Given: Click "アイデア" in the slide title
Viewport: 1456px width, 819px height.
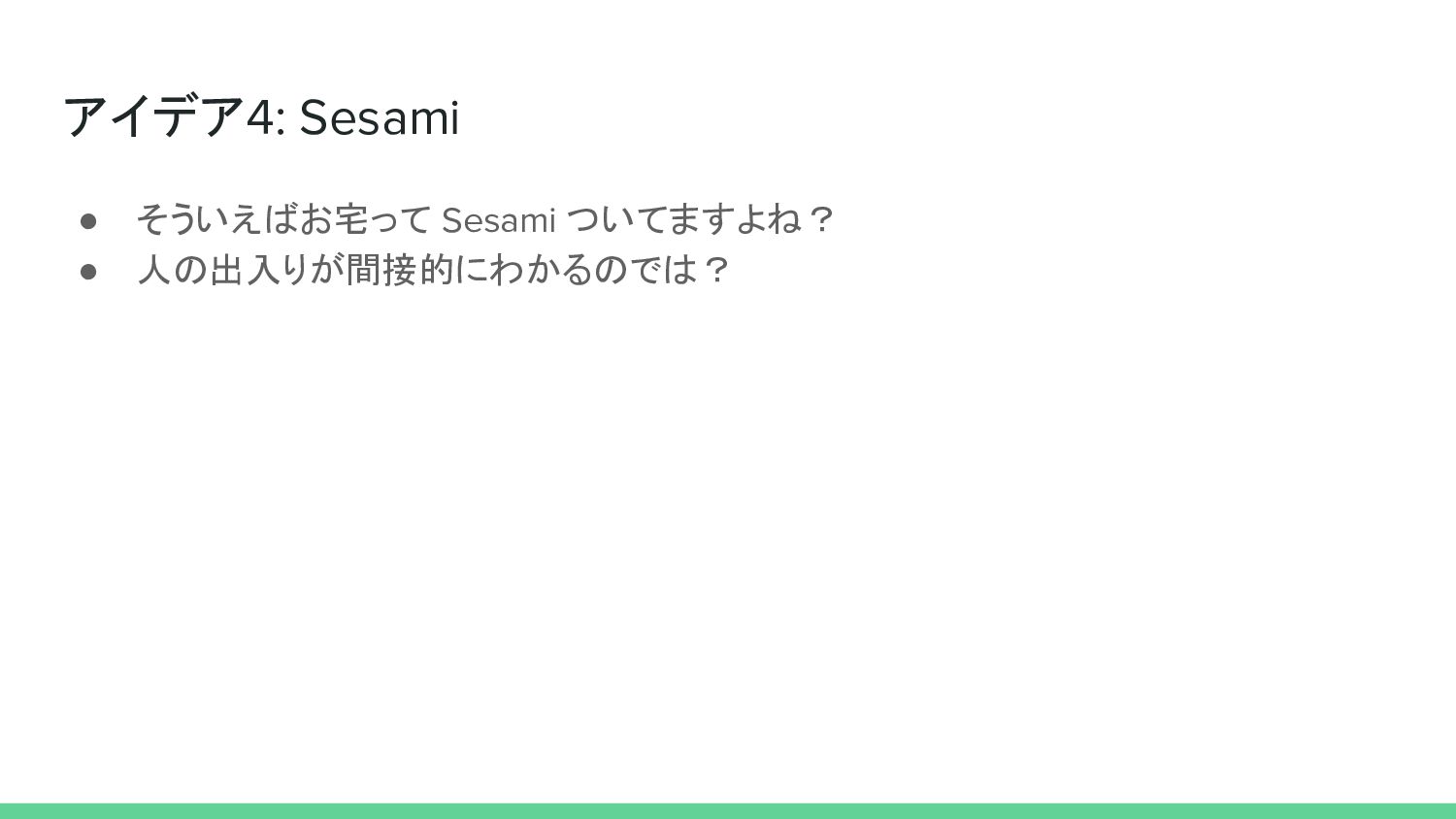Looking at the screenshot, I should click(x=153, y=117).
